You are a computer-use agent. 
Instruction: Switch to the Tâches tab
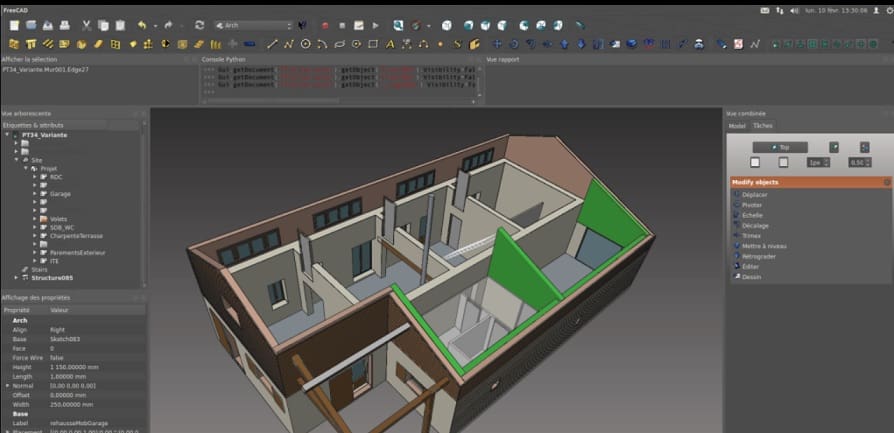(x=762, y=126)
